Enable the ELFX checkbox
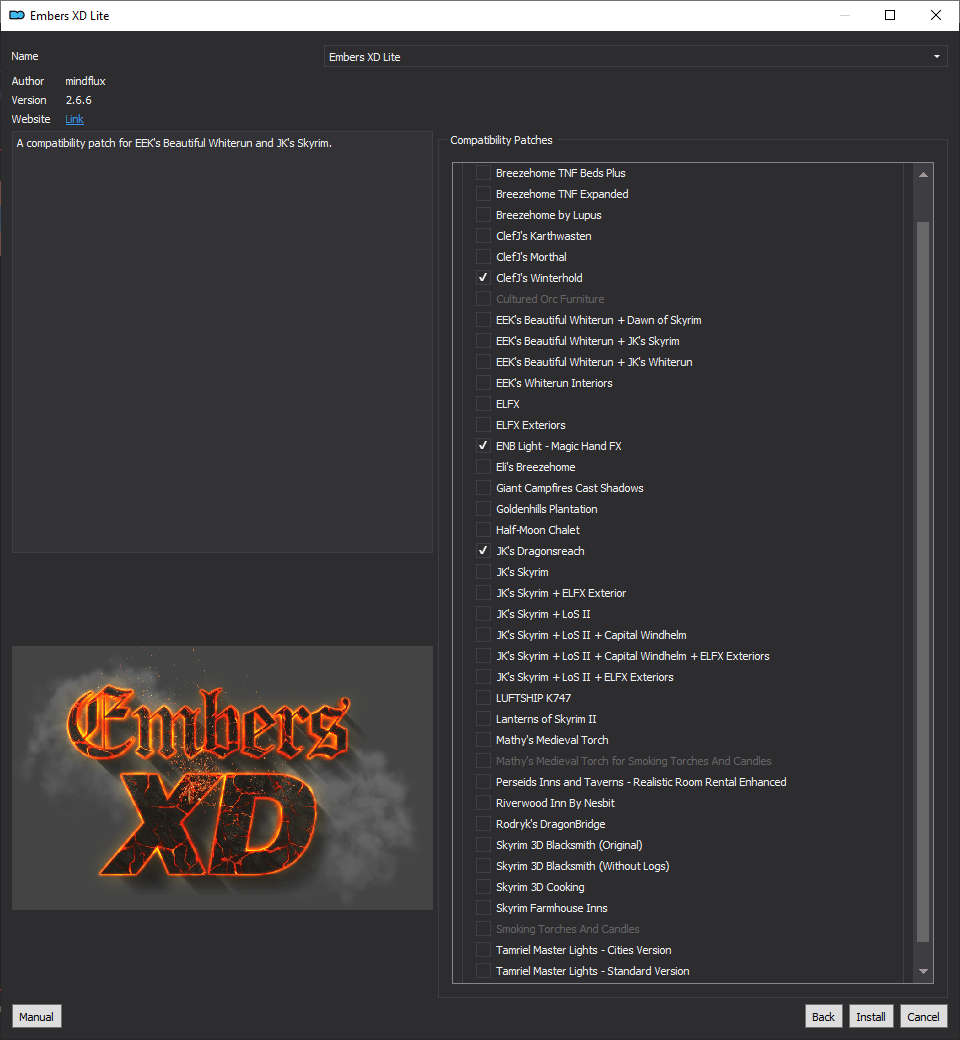The width and height of the screenshot is (960, 1040). pos(484,404)
